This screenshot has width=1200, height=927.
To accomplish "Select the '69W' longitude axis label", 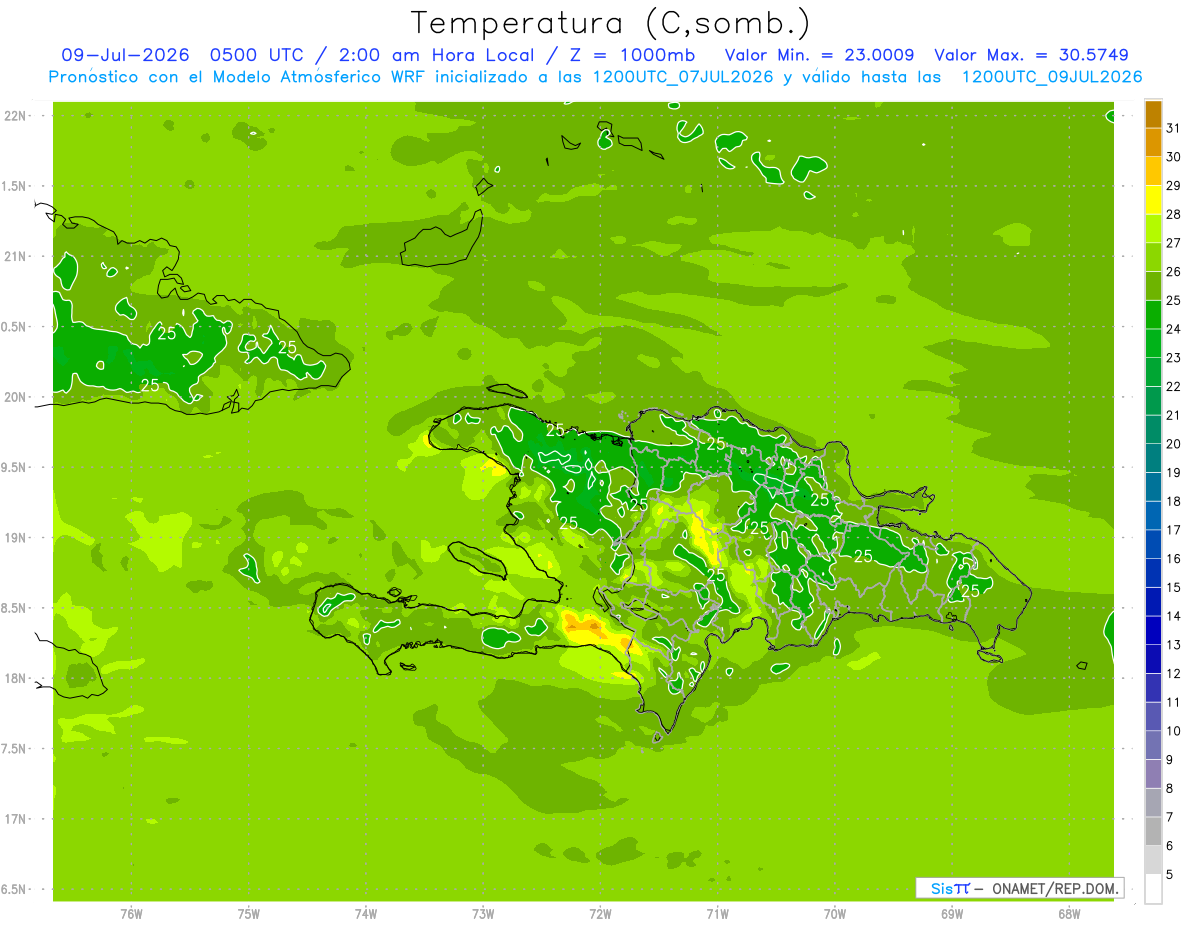I will (952, 913).
